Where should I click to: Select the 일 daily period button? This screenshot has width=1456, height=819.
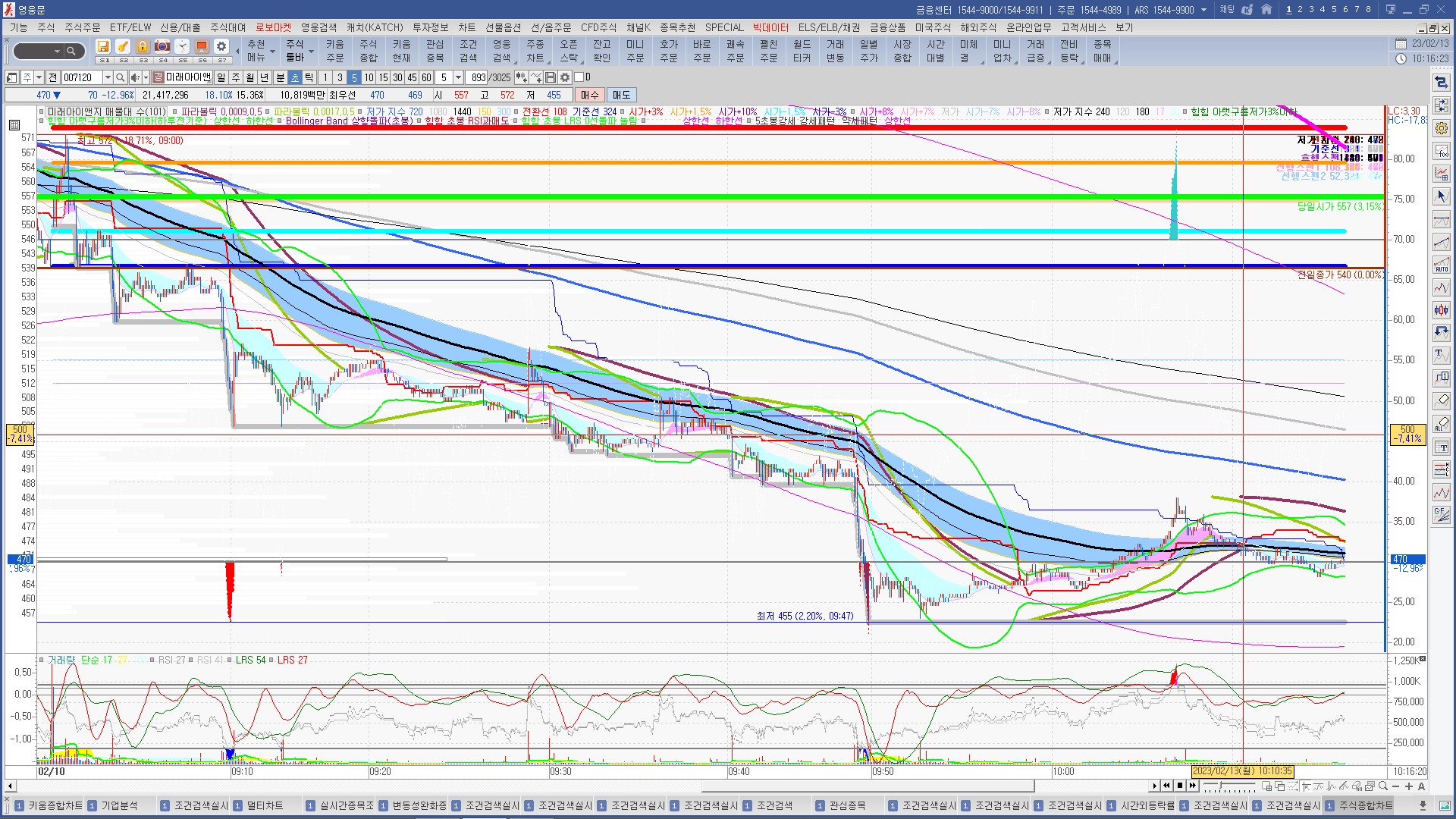(x=221, y=77)
